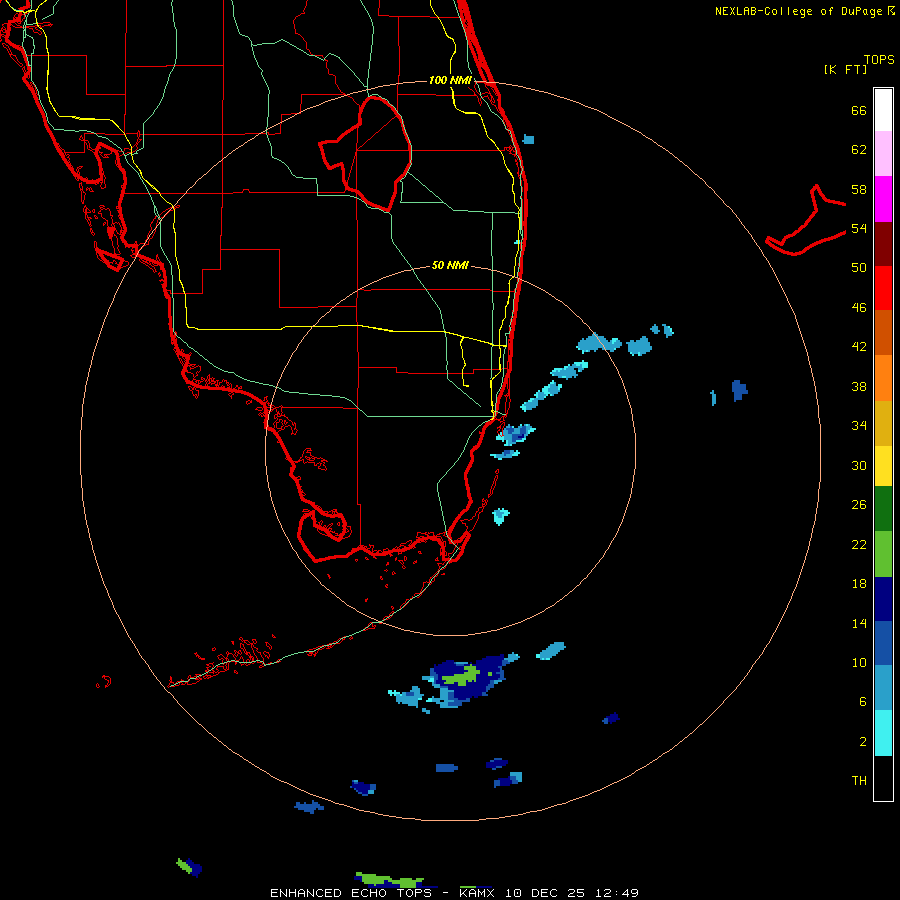Select the yellow 30 kft swatch
The image size is (900, 900).
(x=883, y=466)
